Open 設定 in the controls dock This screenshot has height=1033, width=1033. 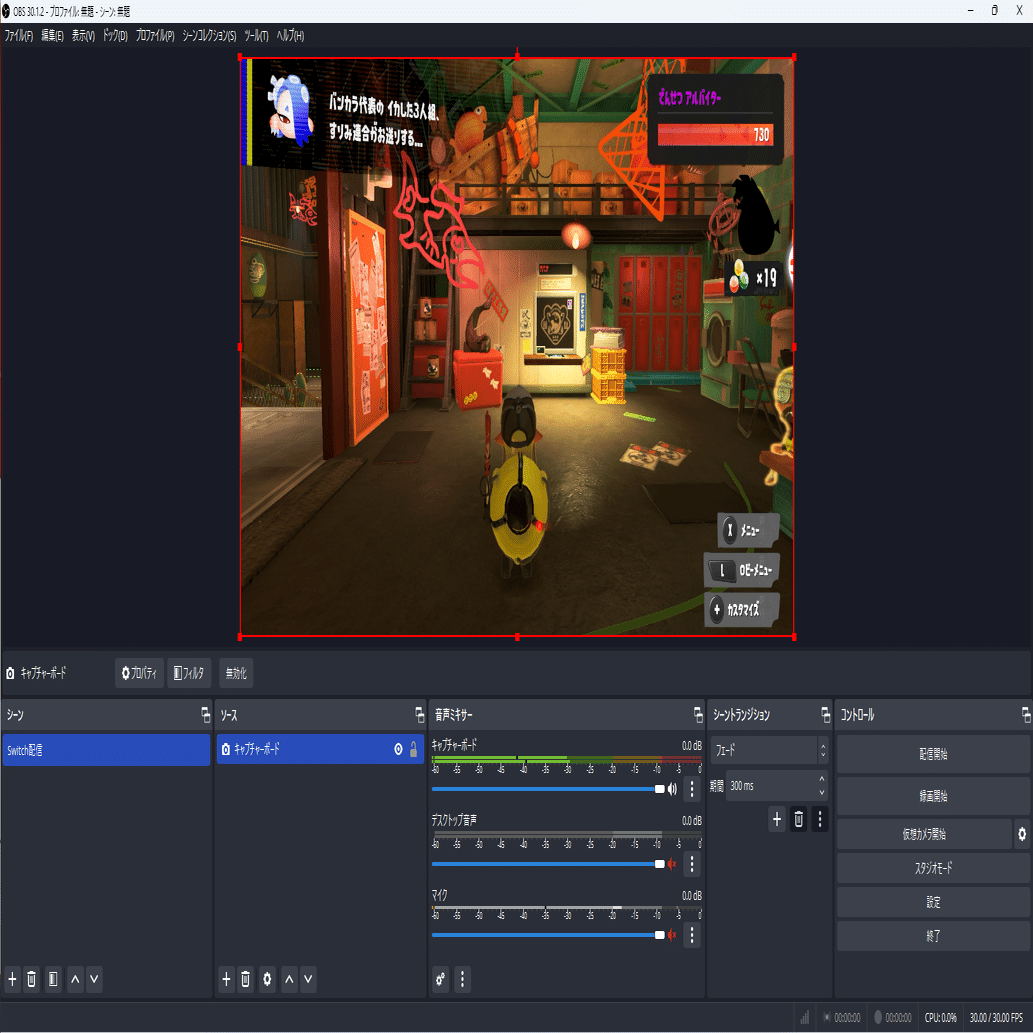click(x=933, y=902)
